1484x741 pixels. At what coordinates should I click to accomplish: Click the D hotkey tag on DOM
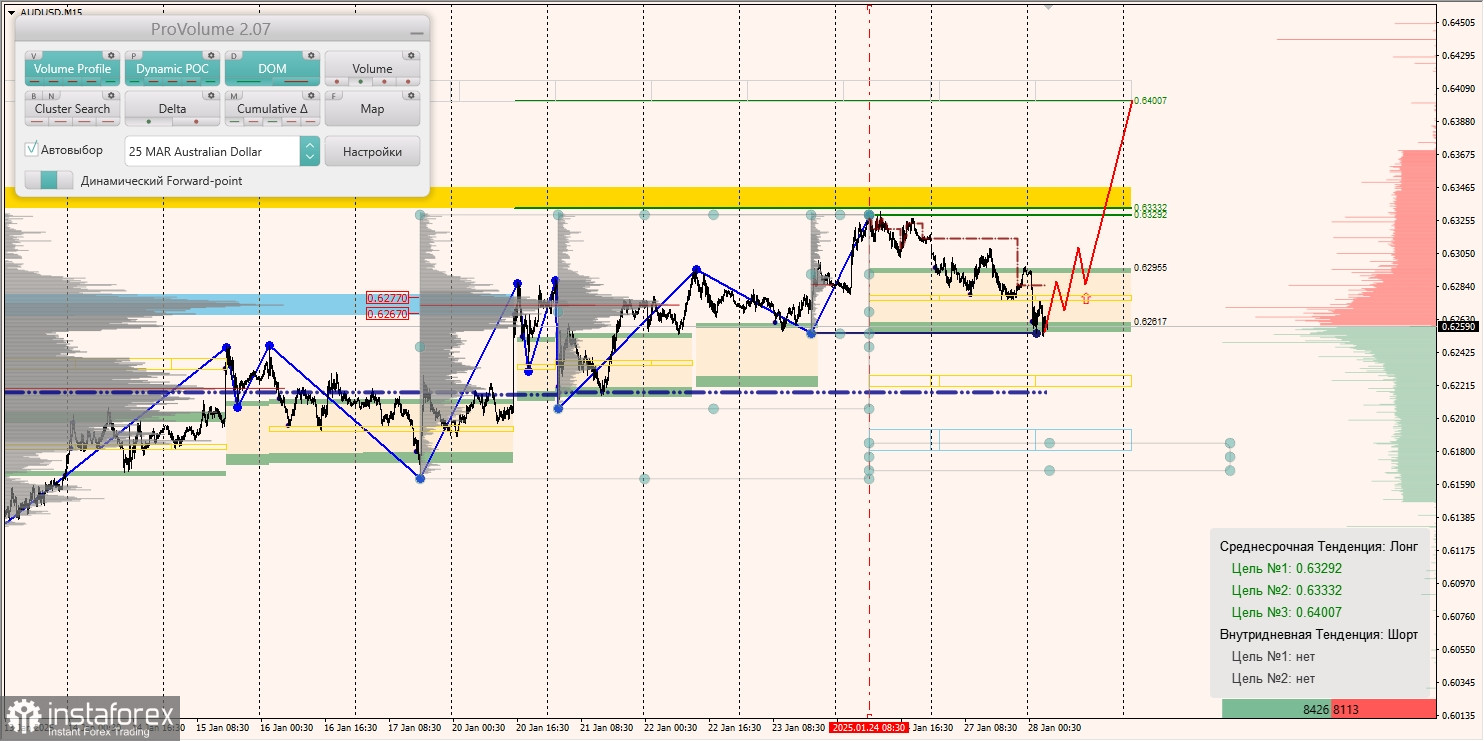coord(234,56)
